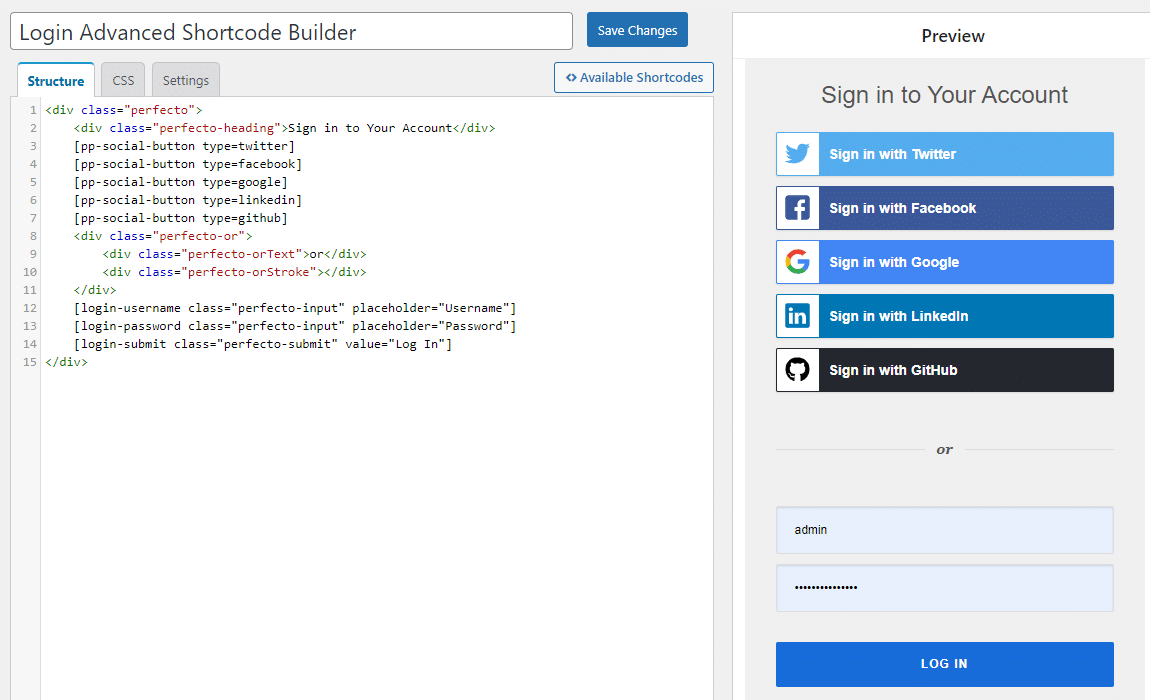Click the LOG IN submit button
The width and height of the screenshot is (1150, 700).
(945, 664)
